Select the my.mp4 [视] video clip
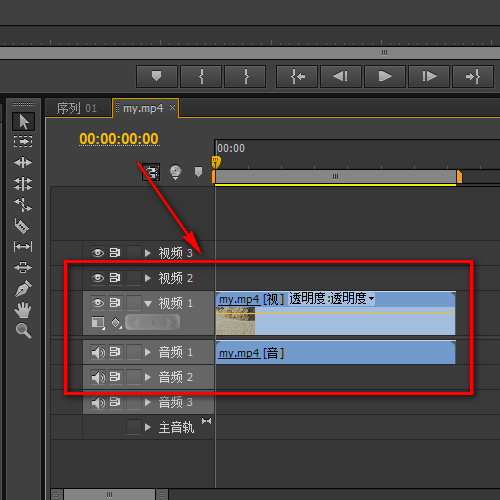The image size is (500, 500). pos(335,313)
